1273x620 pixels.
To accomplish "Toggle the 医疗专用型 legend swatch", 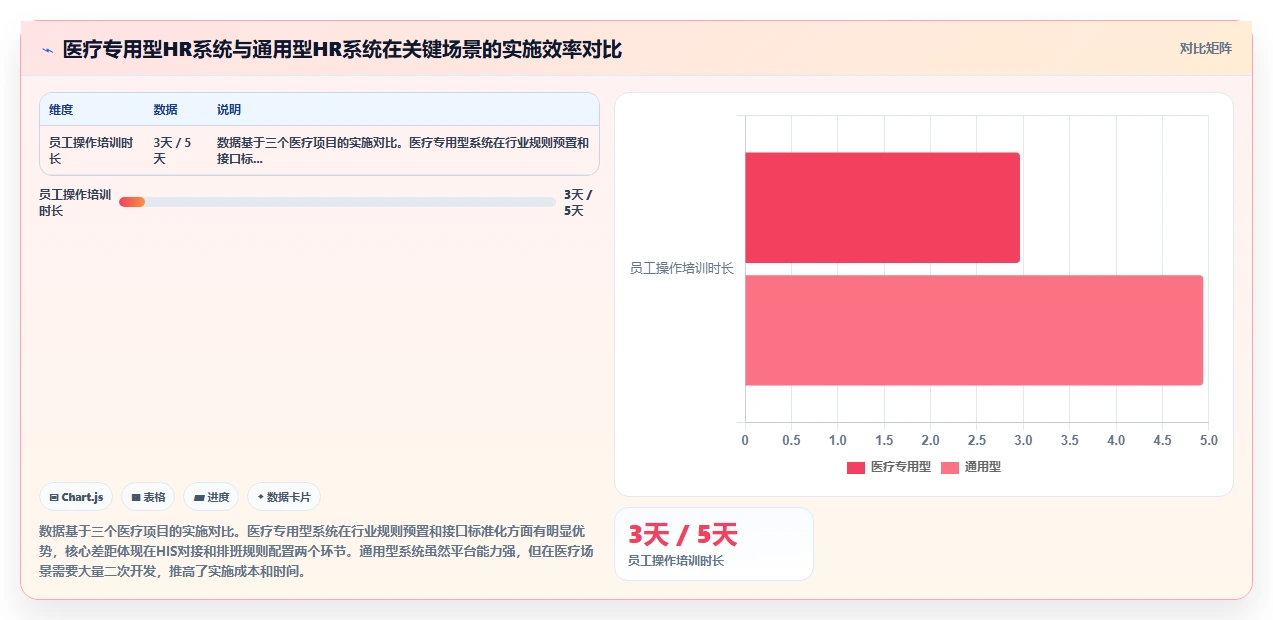I will tap(855, 468).
